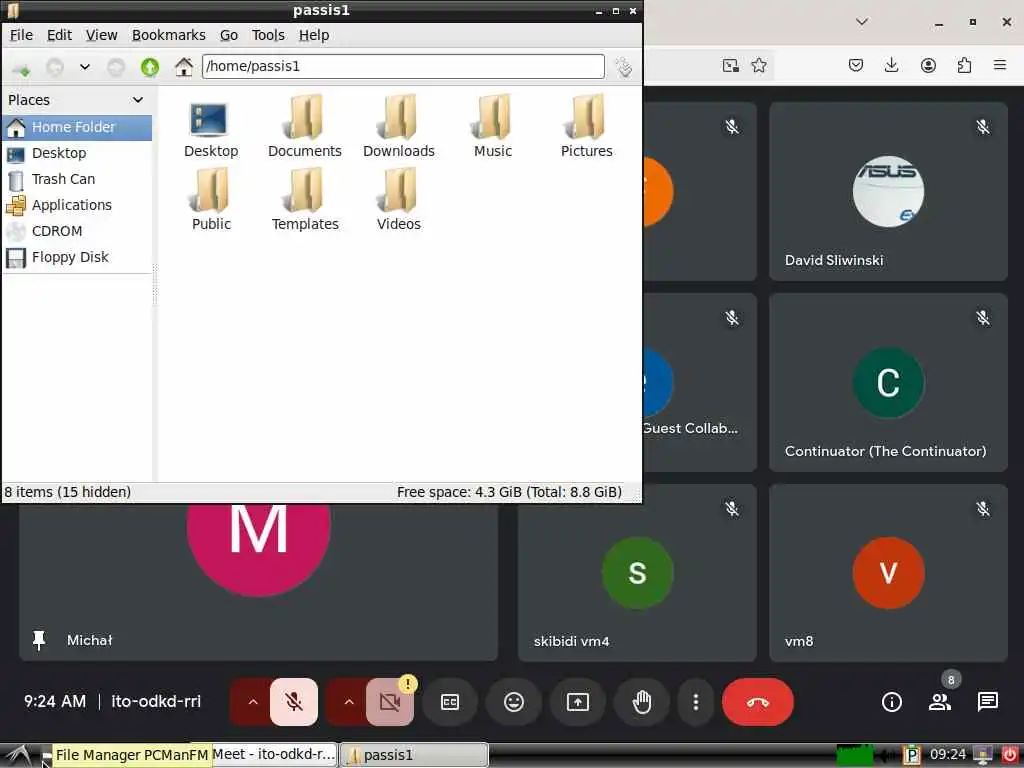1024x768 pixels.
Task: Select Trash Can in Places
Action: [77, 180]
